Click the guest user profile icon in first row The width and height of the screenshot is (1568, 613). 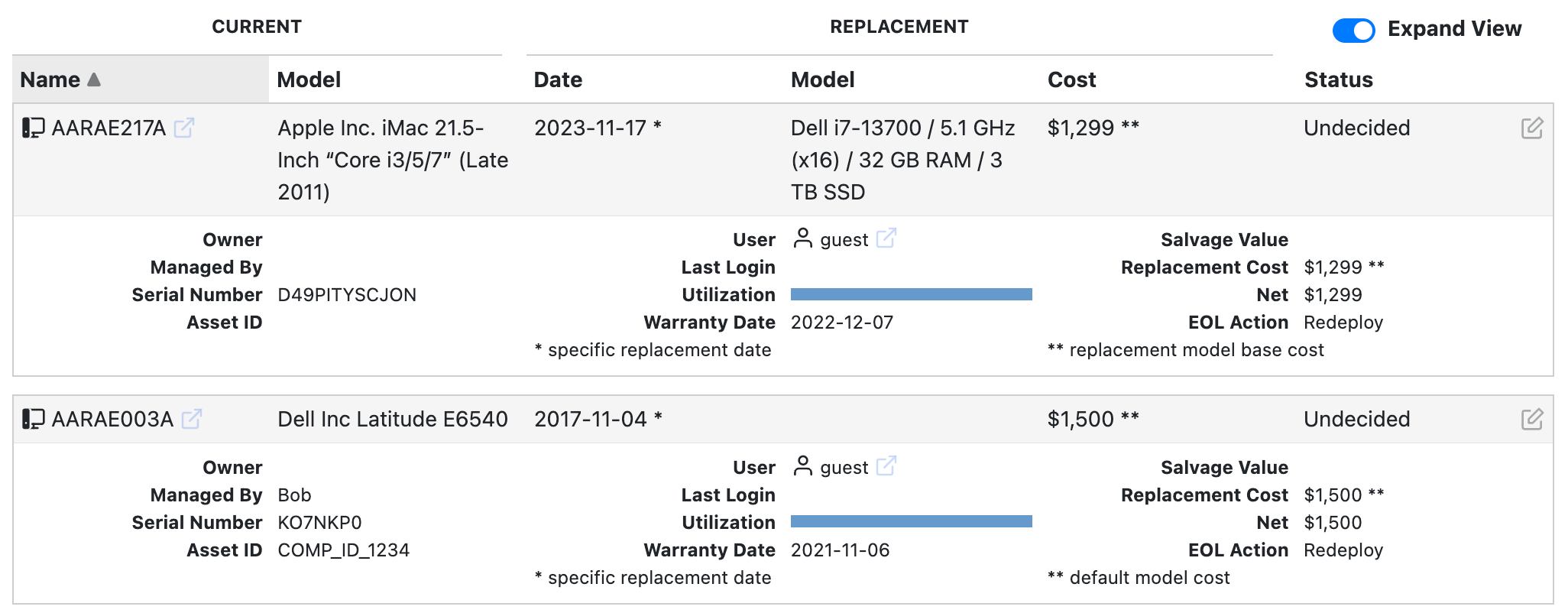tap(802, 239)
